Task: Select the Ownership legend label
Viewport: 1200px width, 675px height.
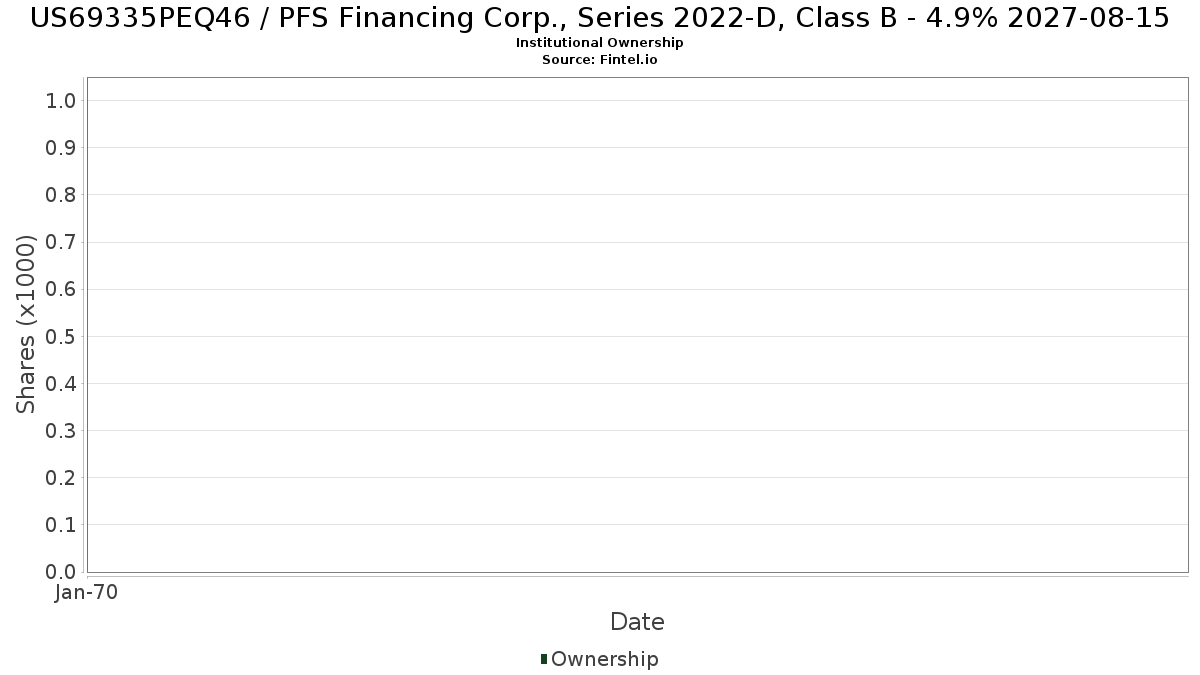Action: coord(605,659)
